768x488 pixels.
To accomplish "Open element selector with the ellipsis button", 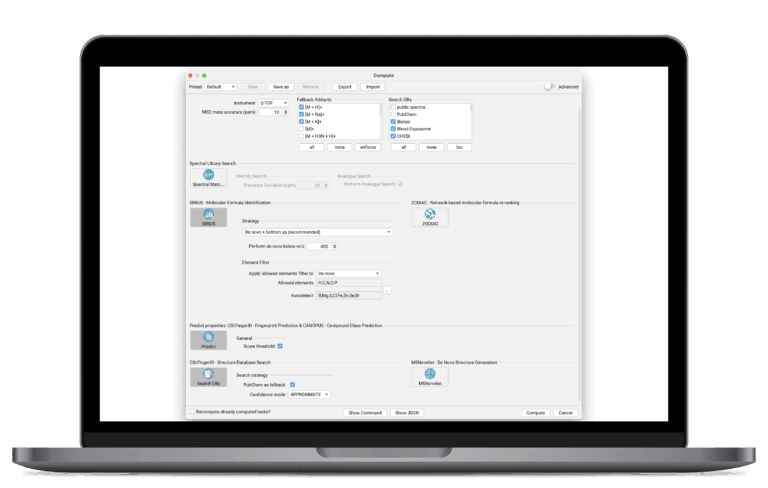I will coord(387,290).
